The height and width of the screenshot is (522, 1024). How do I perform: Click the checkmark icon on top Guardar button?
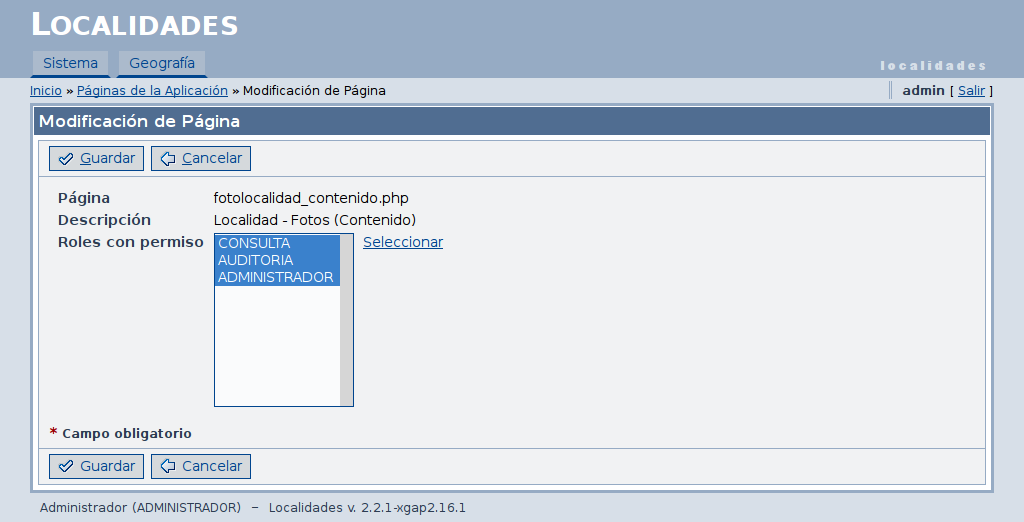point(66,159)
